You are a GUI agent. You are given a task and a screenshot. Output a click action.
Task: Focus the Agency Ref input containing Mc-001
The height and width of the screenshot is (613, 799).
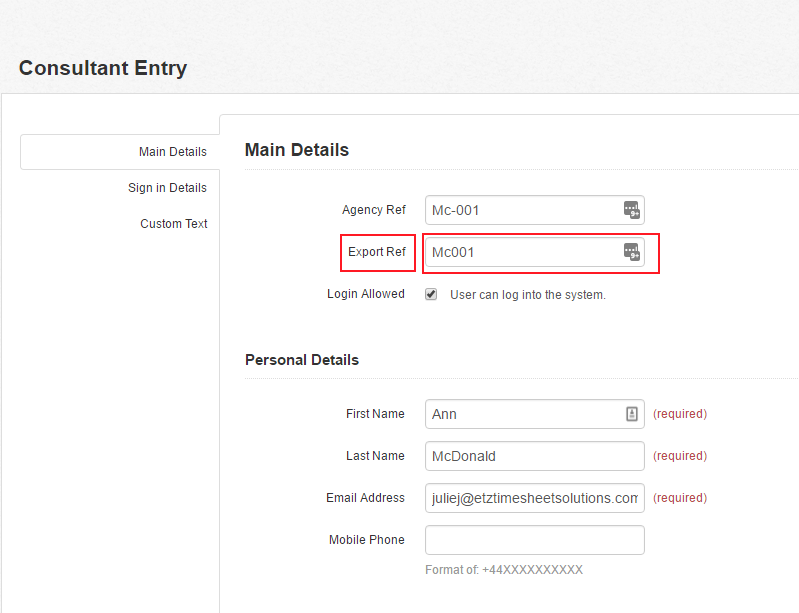[x=535, y=210]
